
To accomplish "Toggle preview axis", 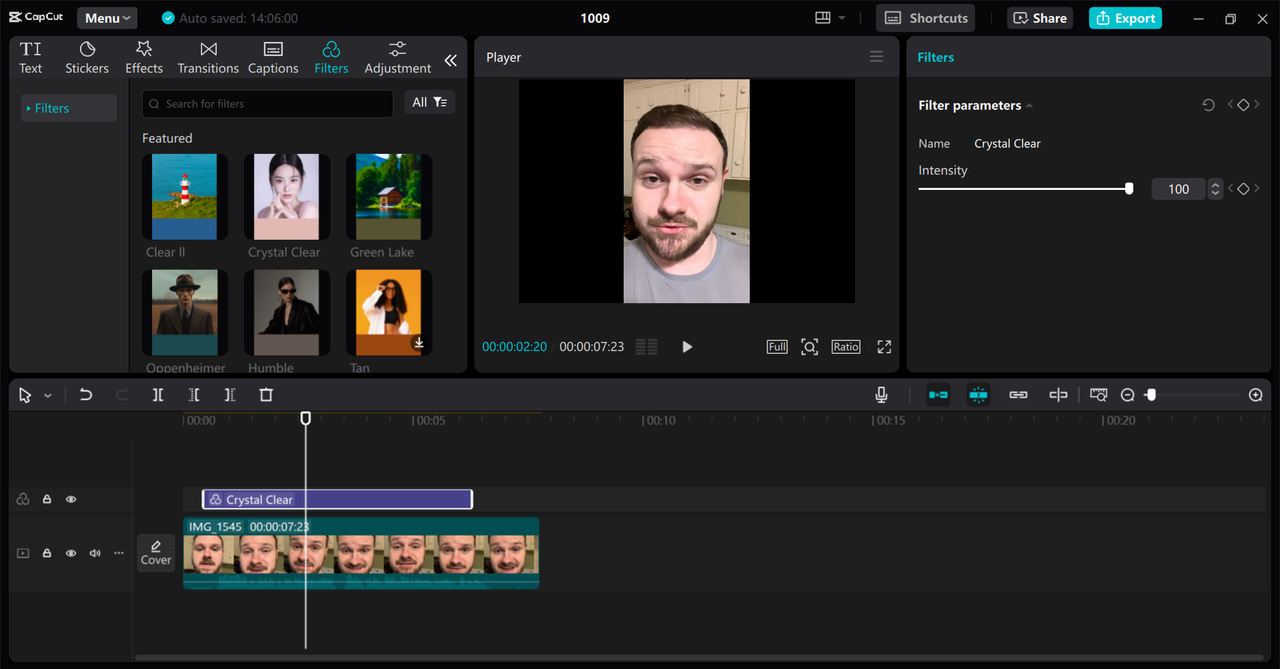I will point(1058,395).
